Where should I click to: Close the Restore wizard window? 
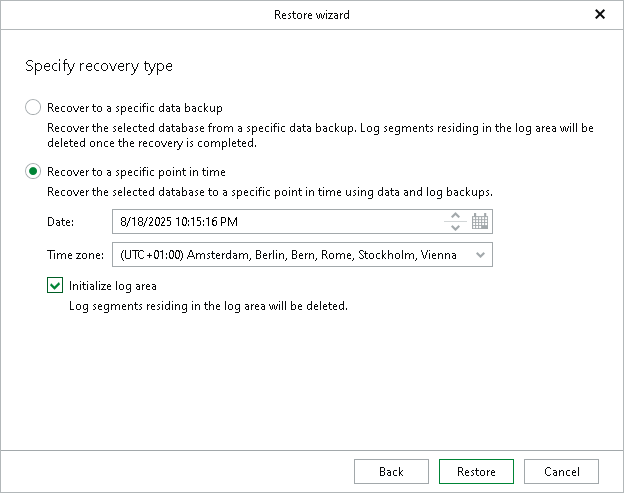tap(600, 15)
